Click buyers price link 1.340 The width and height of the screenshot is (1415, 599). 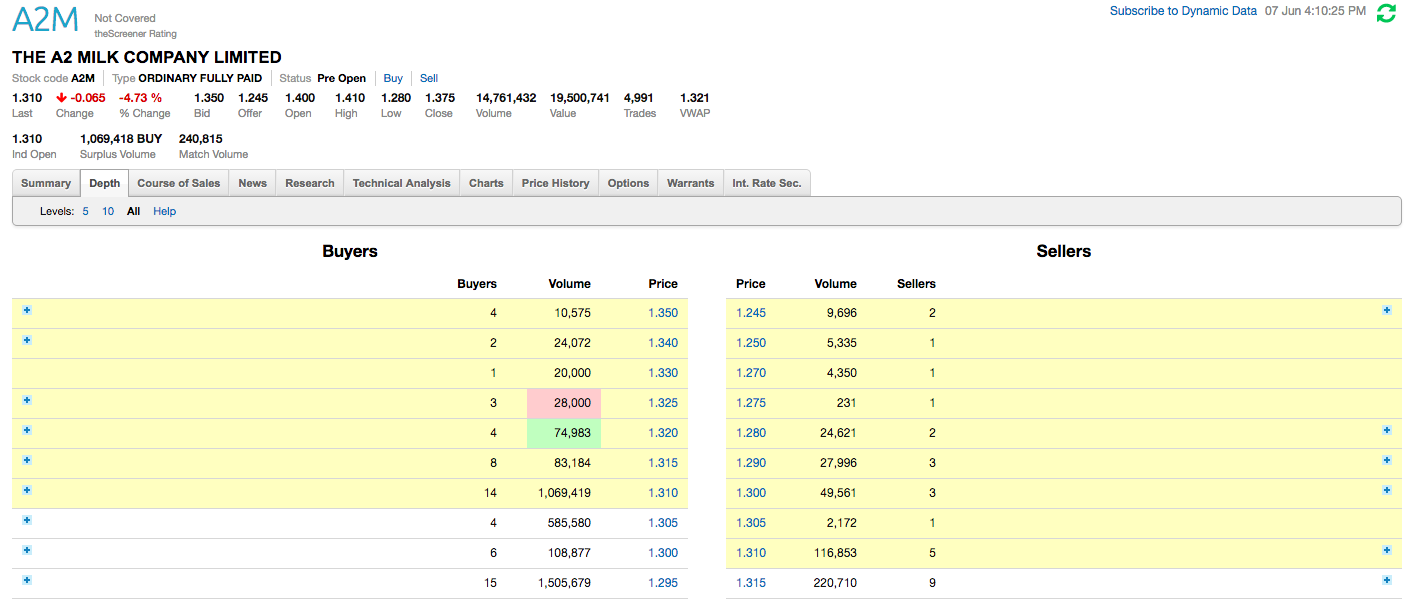point(663,343)
